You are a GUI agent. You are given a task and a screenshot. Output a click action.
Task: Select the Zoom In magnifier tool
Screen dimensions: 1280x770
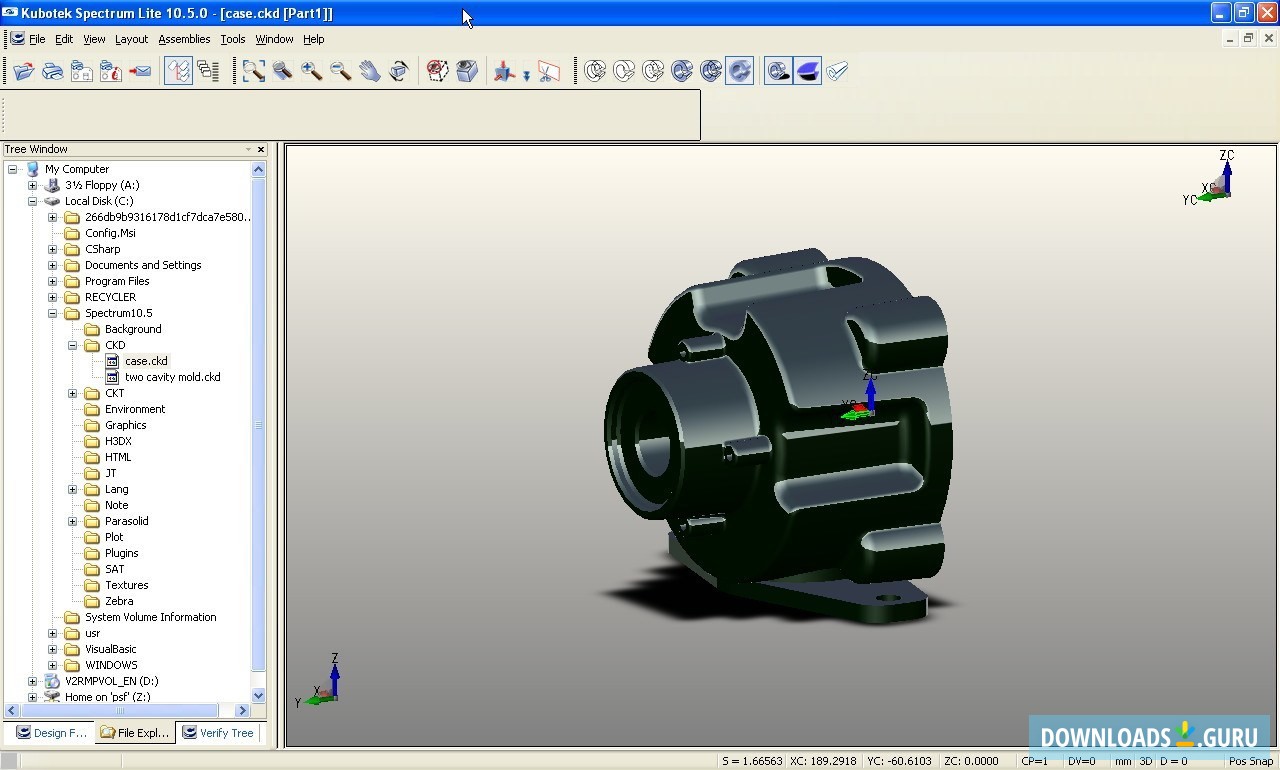point(312,71)
